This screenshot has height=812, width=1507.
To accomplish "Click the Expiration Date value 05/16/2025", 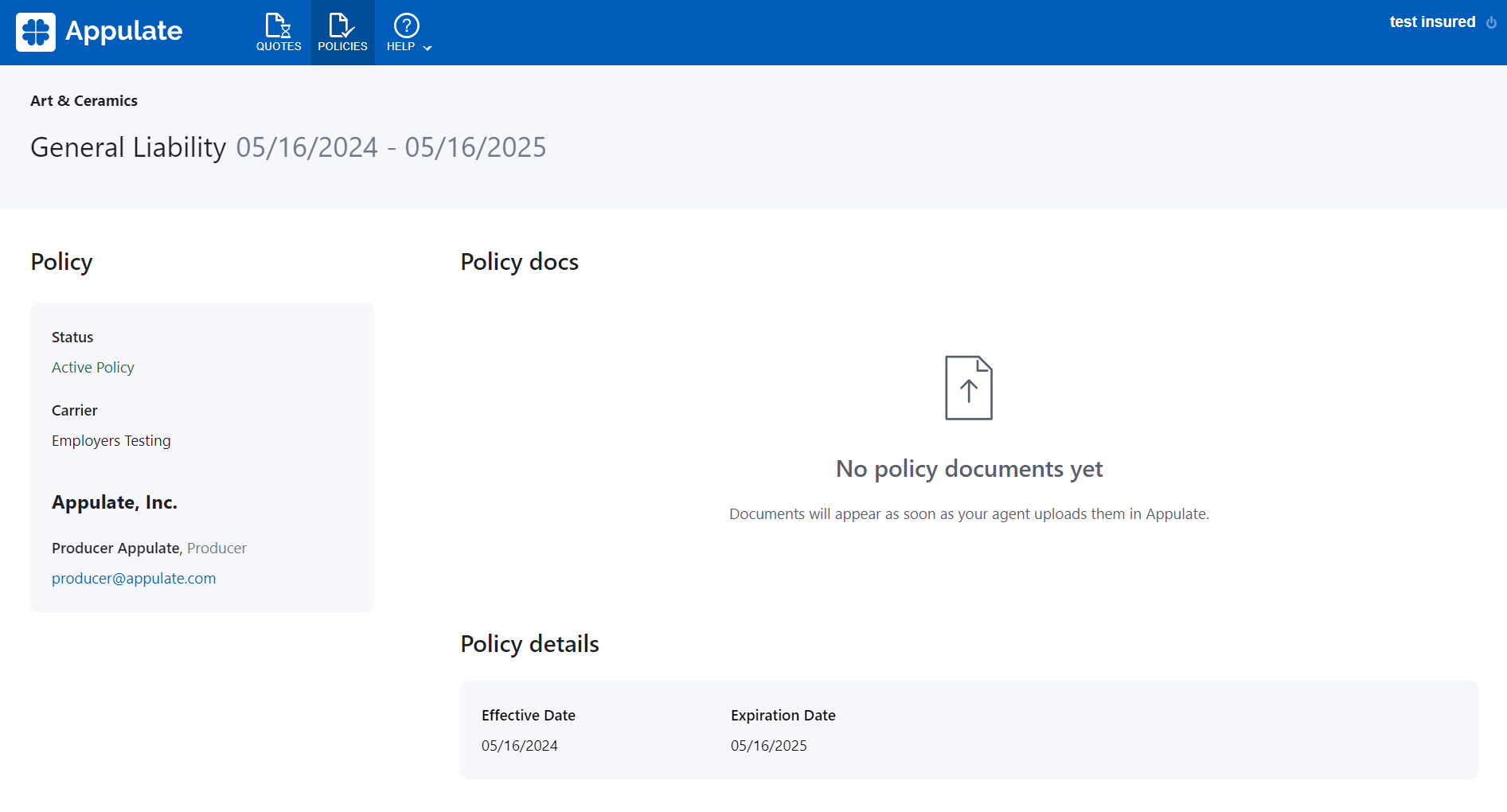I will pyautogui.click(x=768, y=746).
